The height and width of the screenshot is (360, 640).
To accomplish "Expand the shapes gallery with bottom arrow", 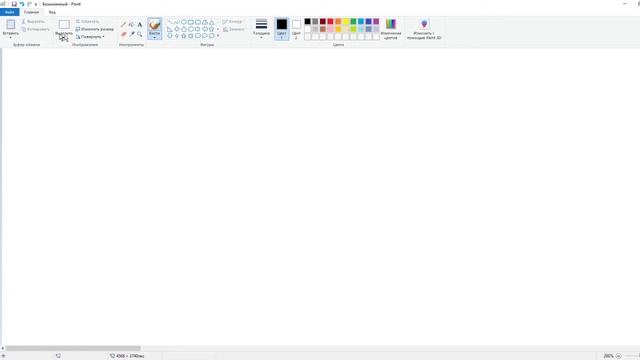I will pos(218,36).
